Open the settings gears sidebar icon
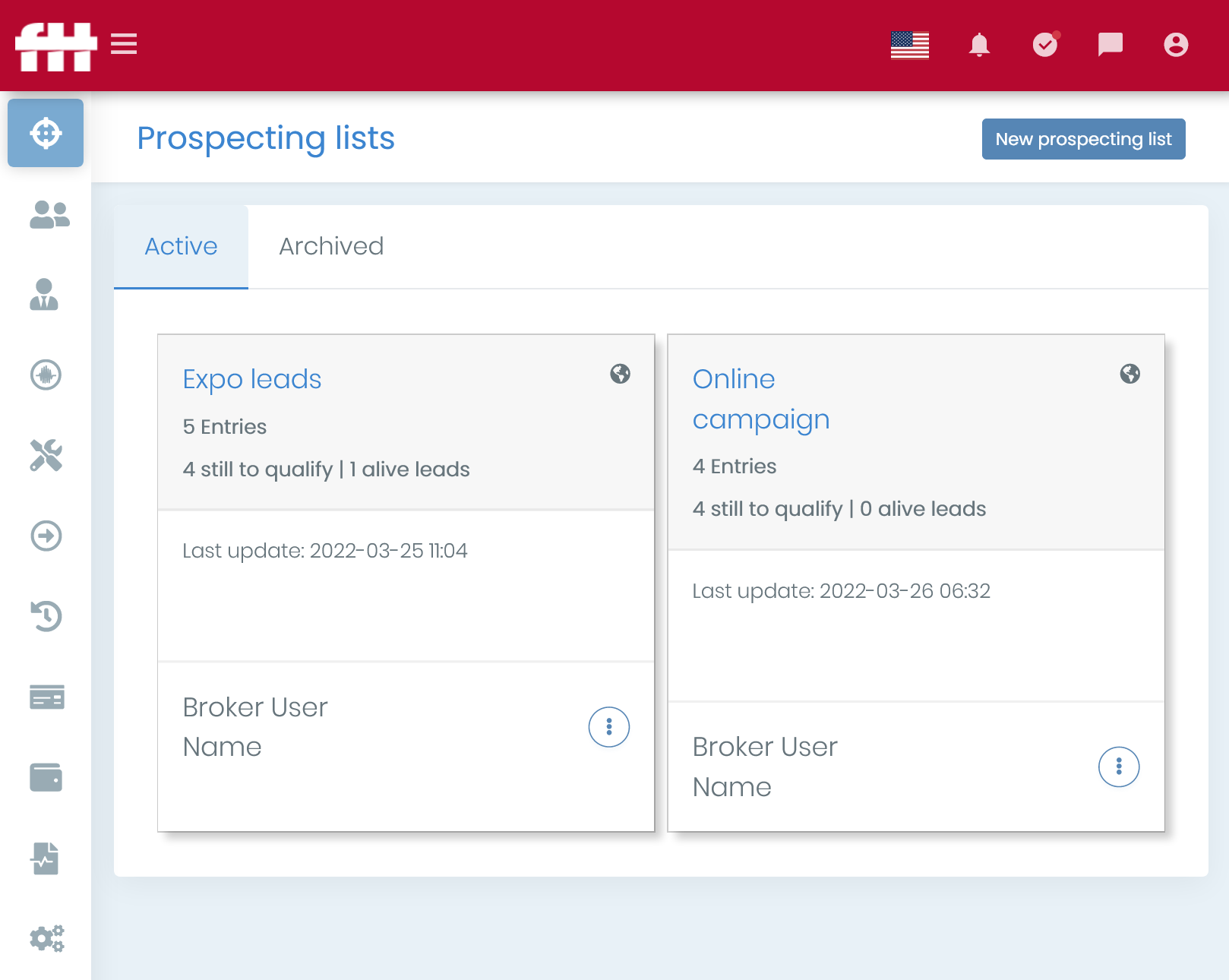The image size is (1229, 980). [x=47, y=939]
